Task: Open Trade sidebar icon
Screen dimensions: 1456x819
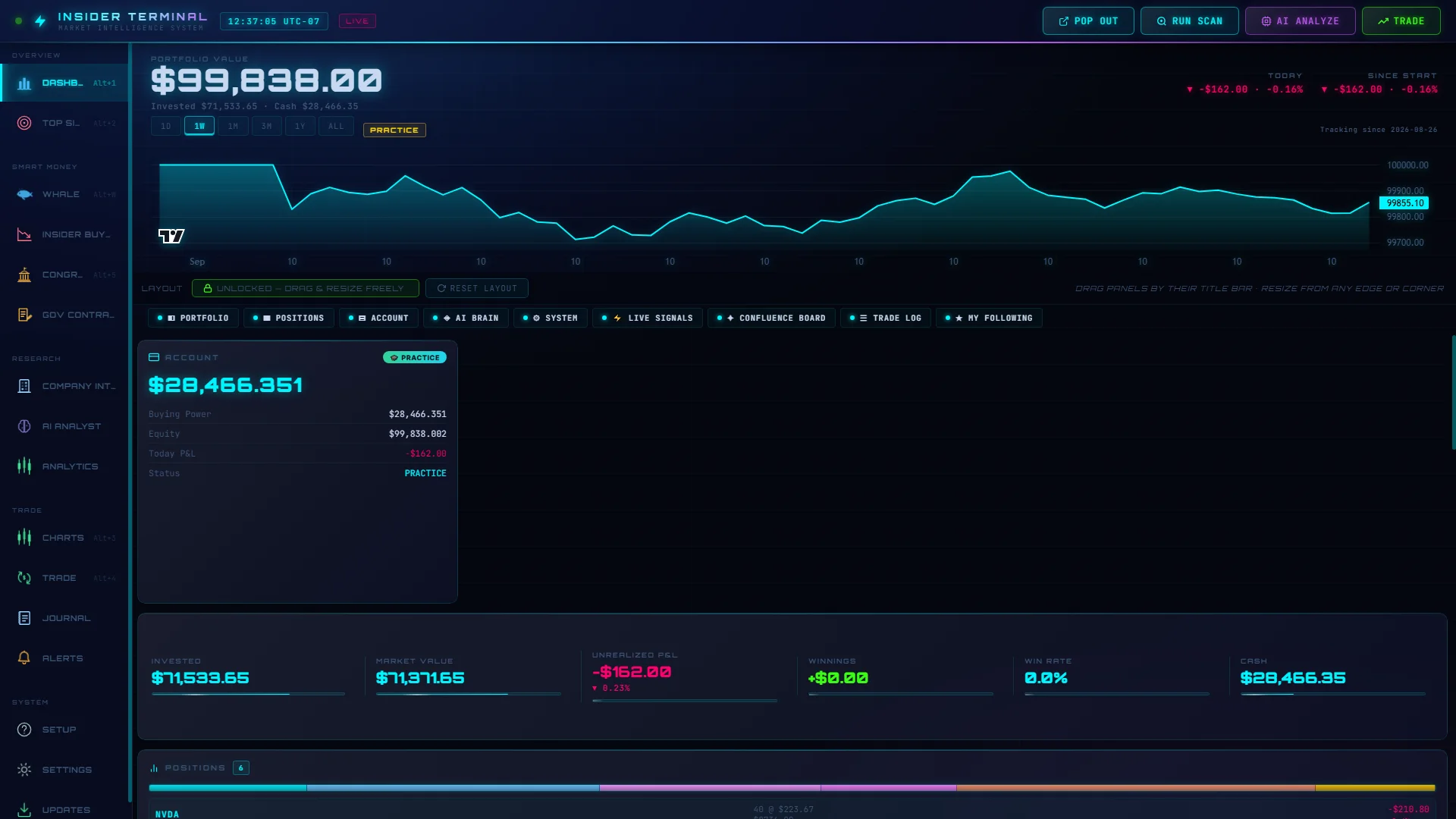Action: [x=24, y=578]
